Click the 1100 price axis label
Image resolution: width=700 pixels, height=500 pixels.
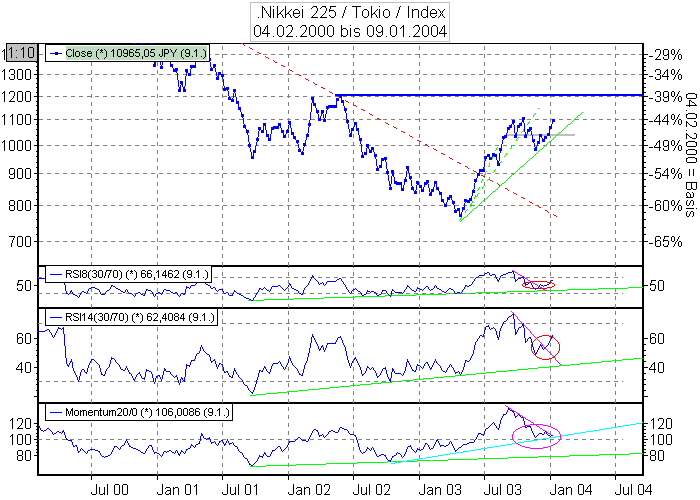coord(16,120)
